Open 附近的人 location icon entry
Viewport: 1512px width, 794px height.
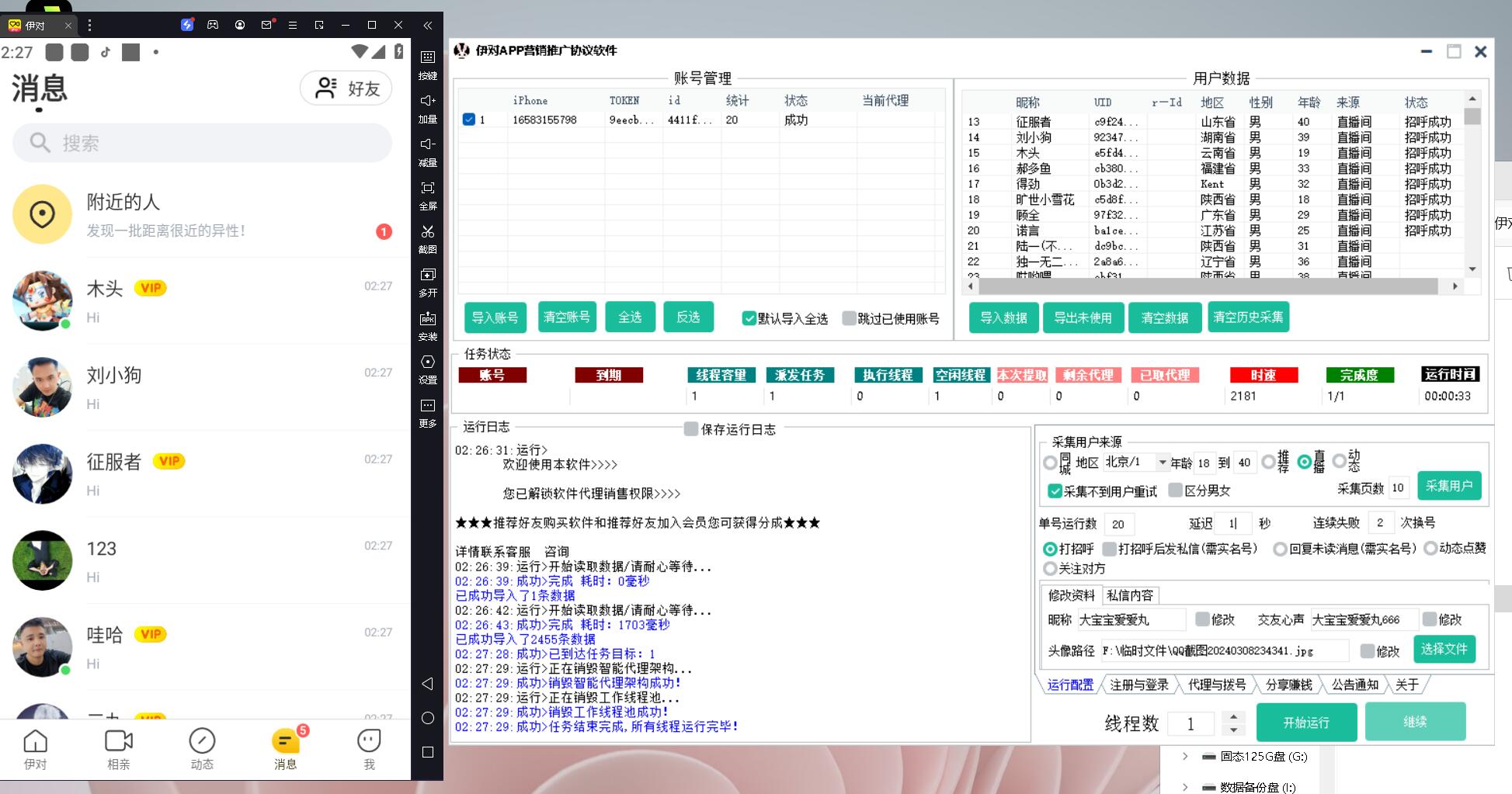click(x=42, y=214)
